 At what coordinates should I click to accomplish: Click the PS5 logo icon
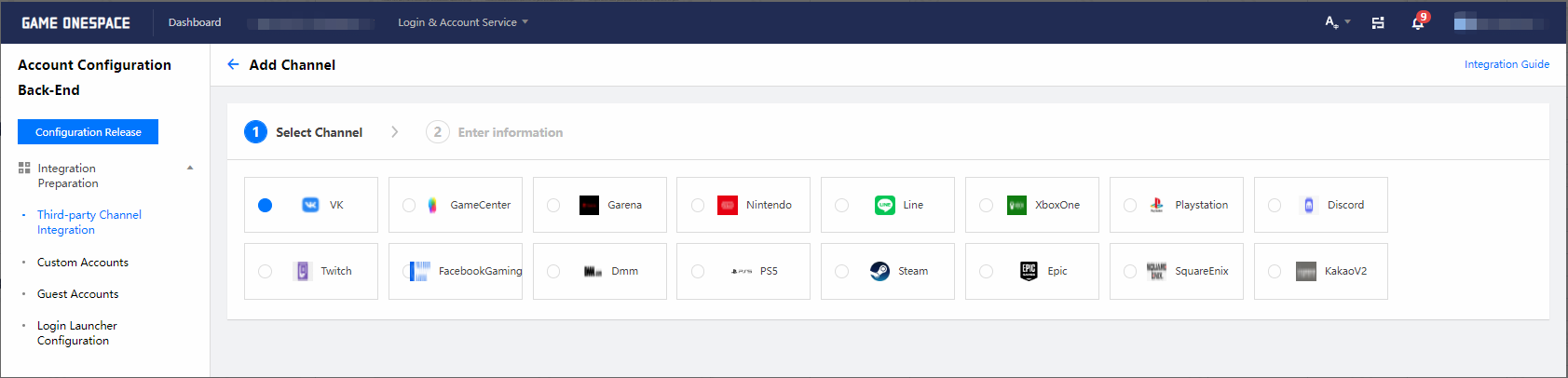[742, 271]
